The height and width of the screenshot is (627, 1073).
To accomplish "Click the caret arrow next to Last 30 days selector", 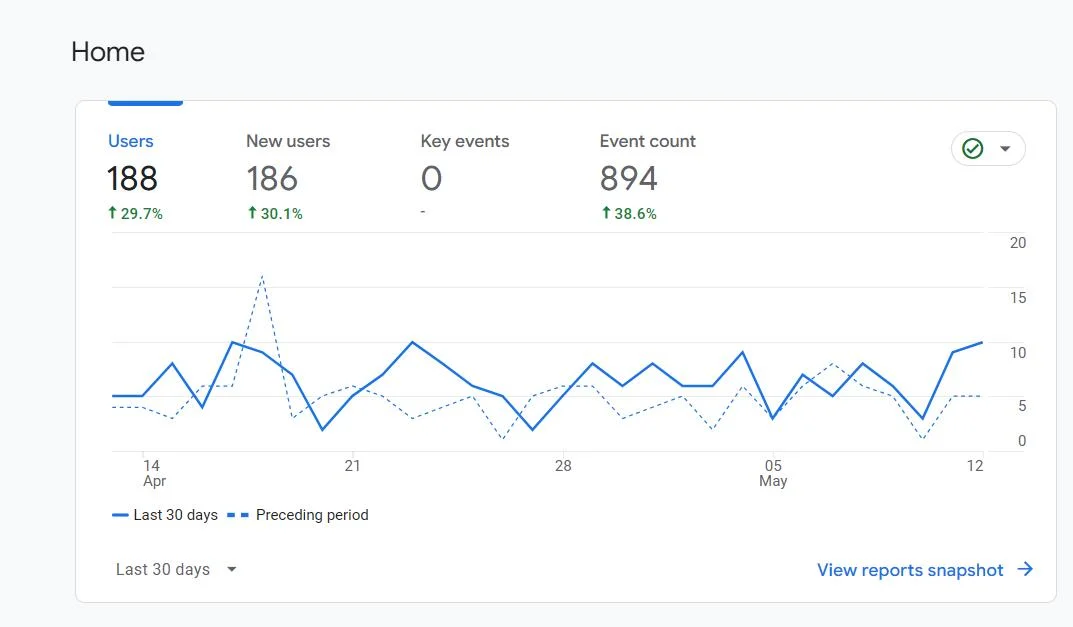I will (232, 569).
